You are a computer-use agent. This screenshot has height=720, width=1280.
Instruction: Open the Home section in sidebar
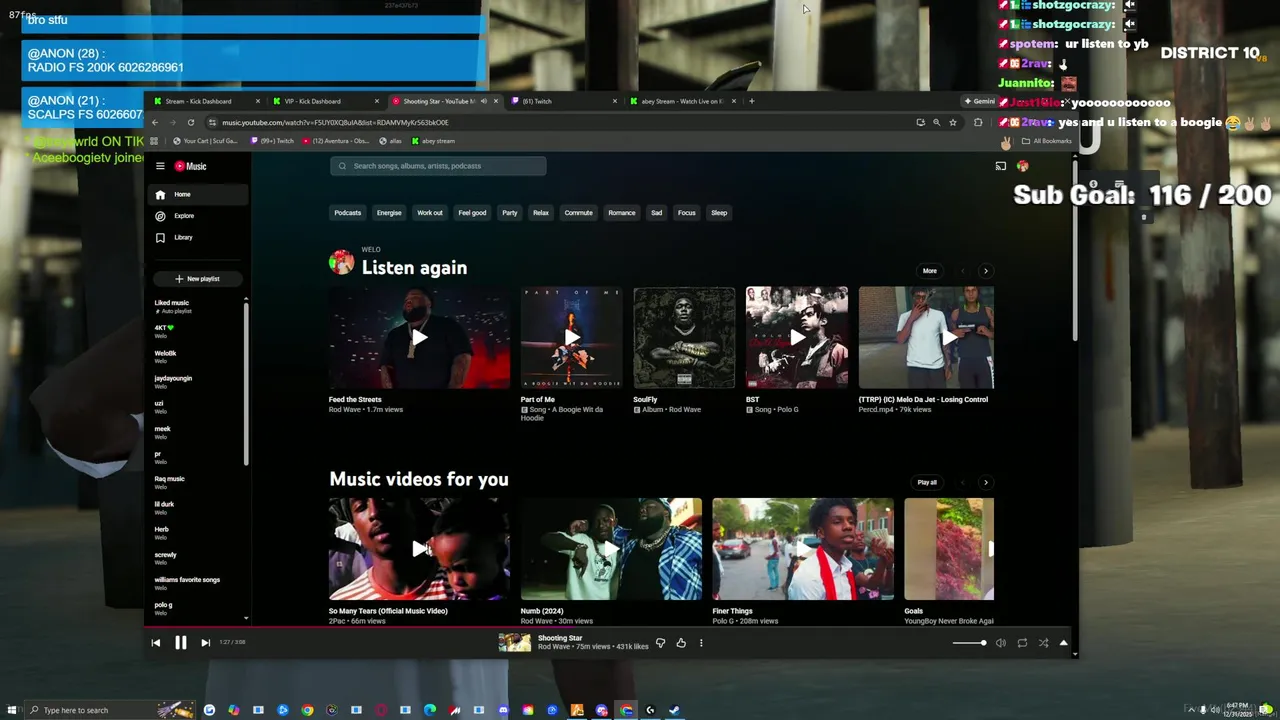tap(196, 194)
